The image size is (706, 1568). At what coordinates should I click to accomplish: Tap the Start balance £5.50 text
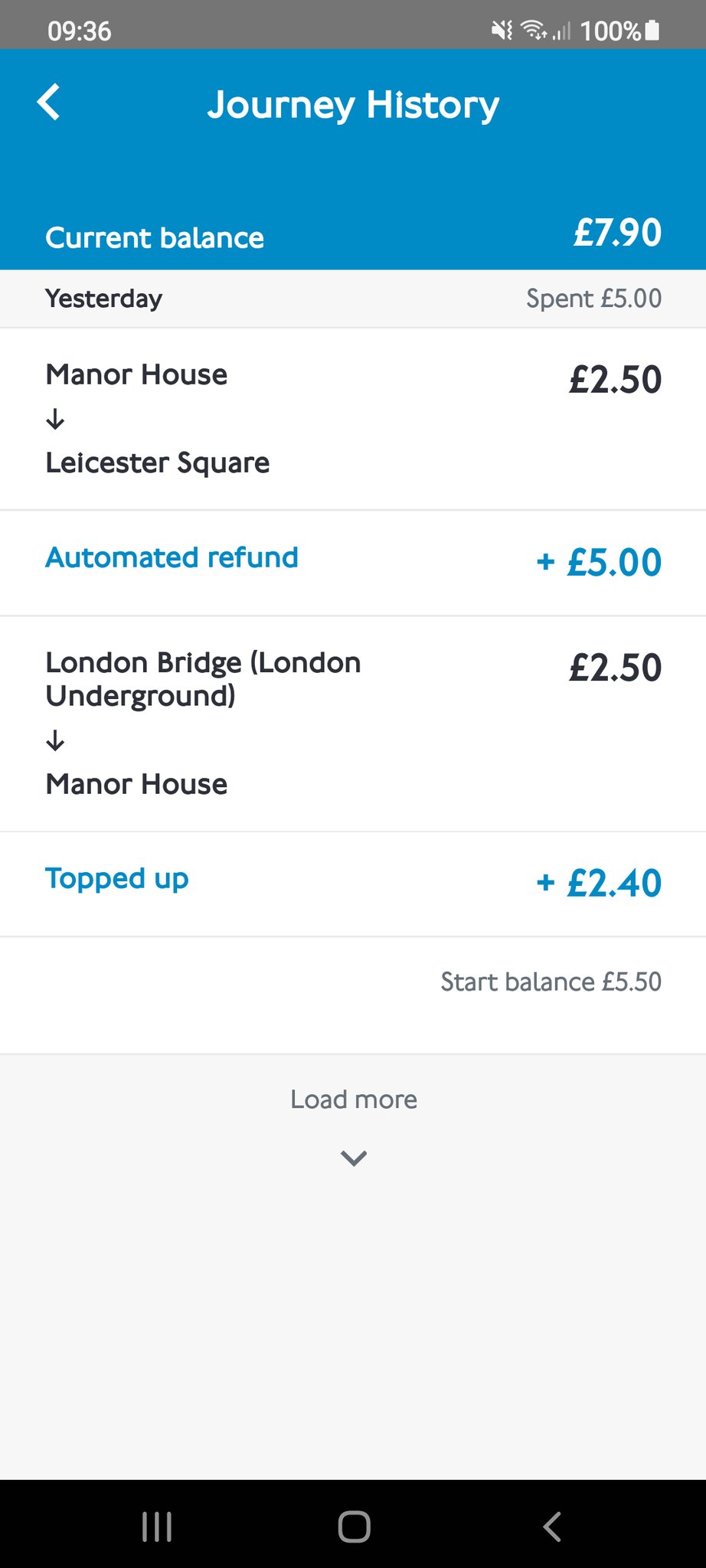point(551,982)
